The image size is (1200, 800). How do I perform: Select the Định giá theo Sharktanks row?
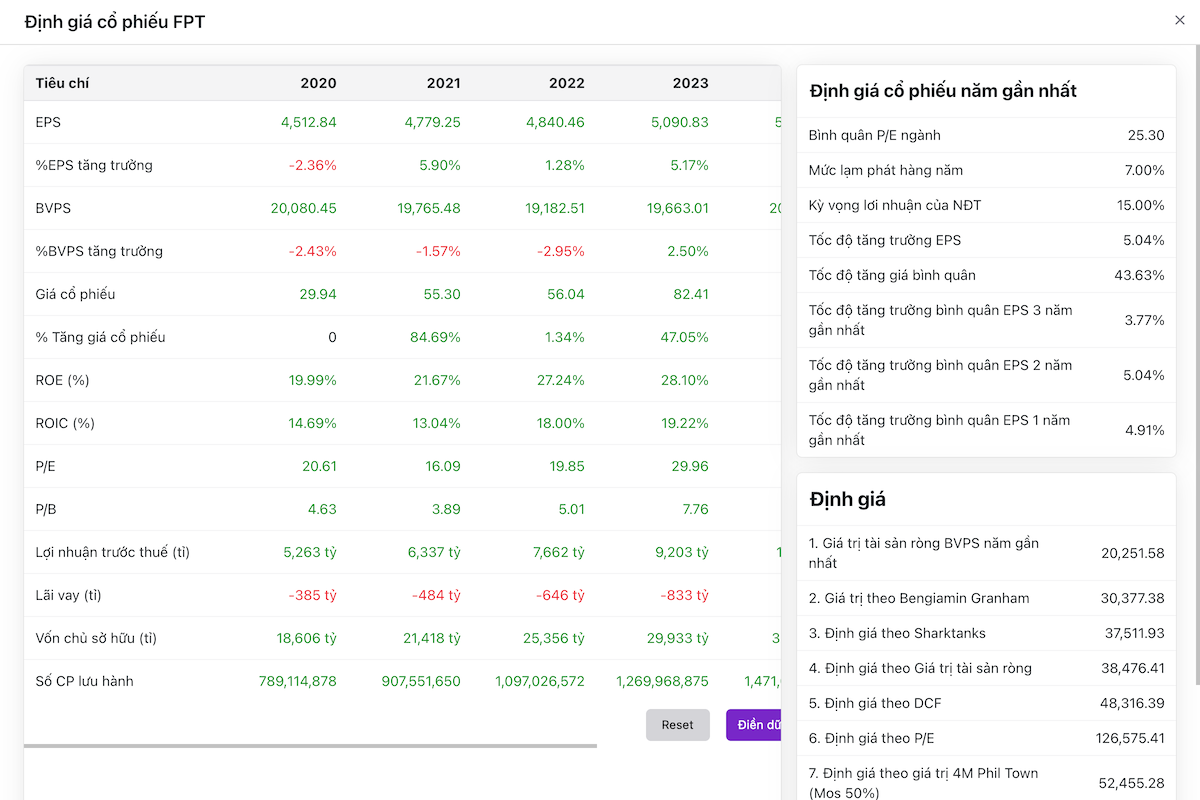[985, 633]
